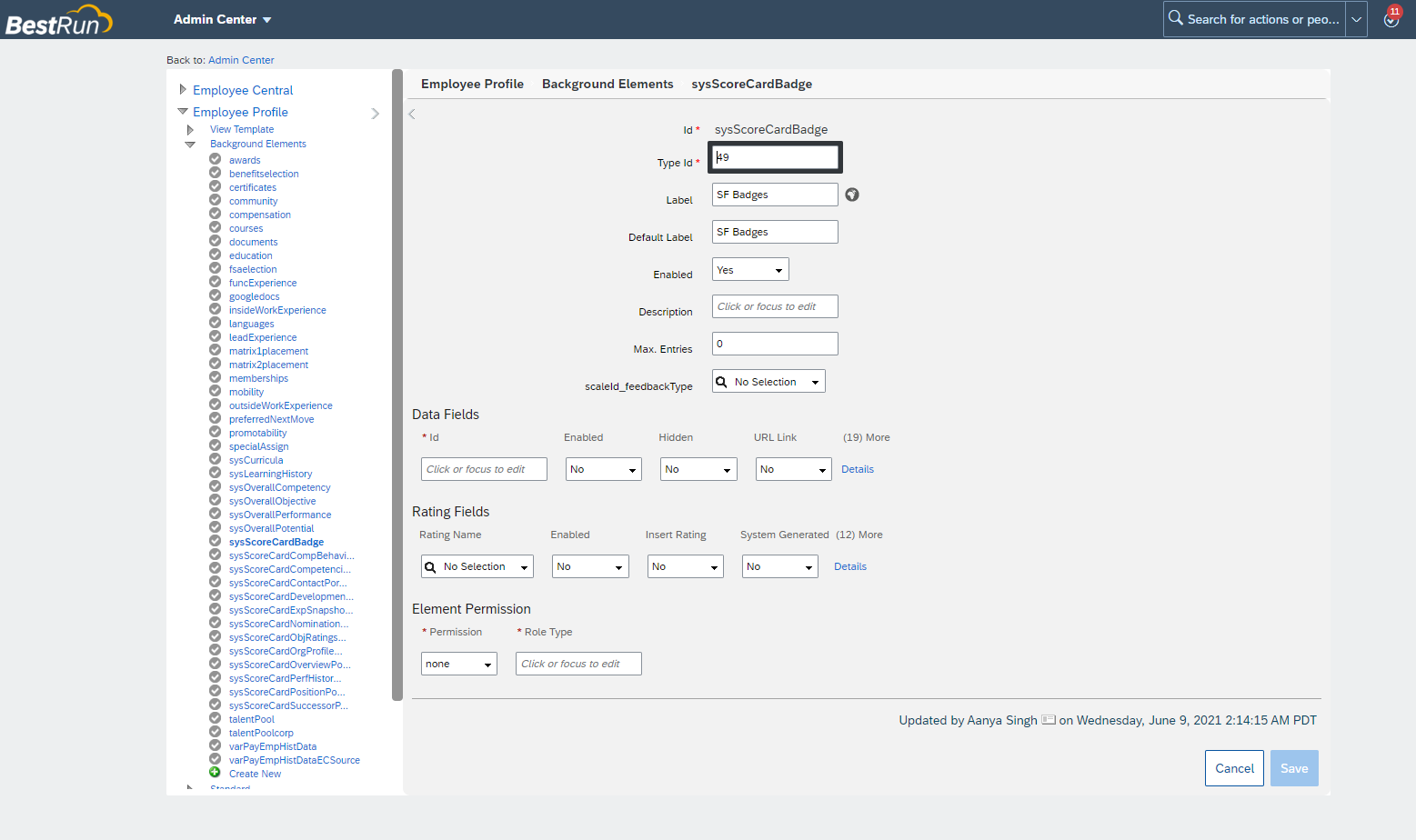Open Details link in Data Fields
Viewport: 1416px width, 840px height.
coord(858,469)
